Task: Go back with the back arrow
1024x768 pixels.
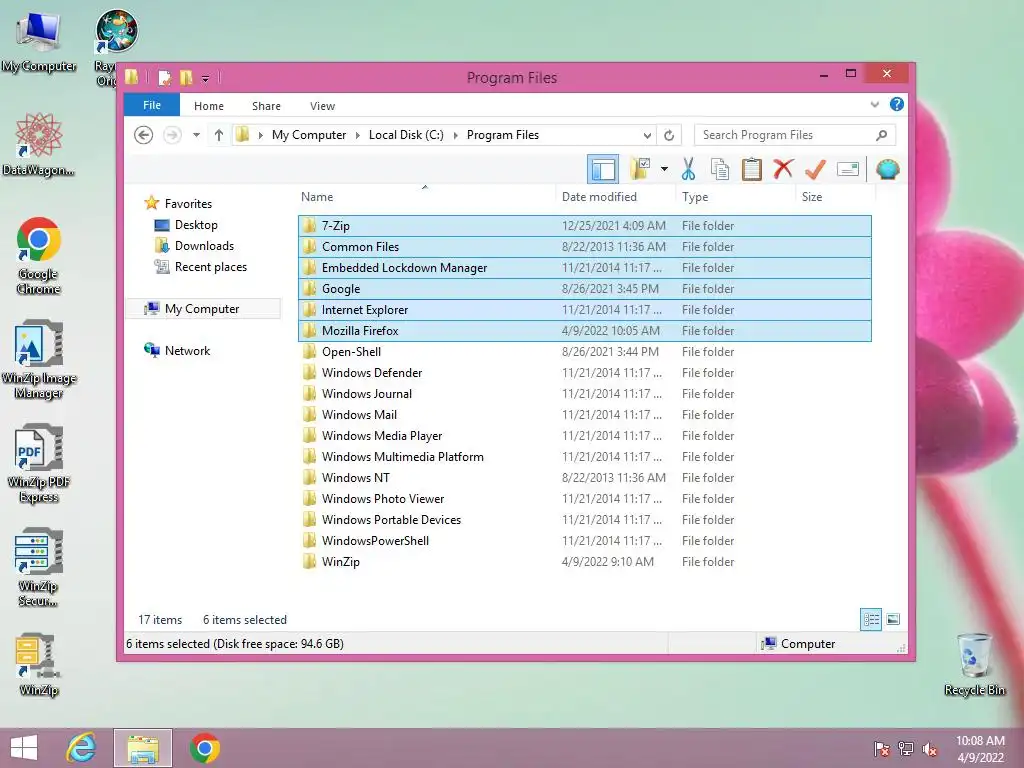Action: 144,135
